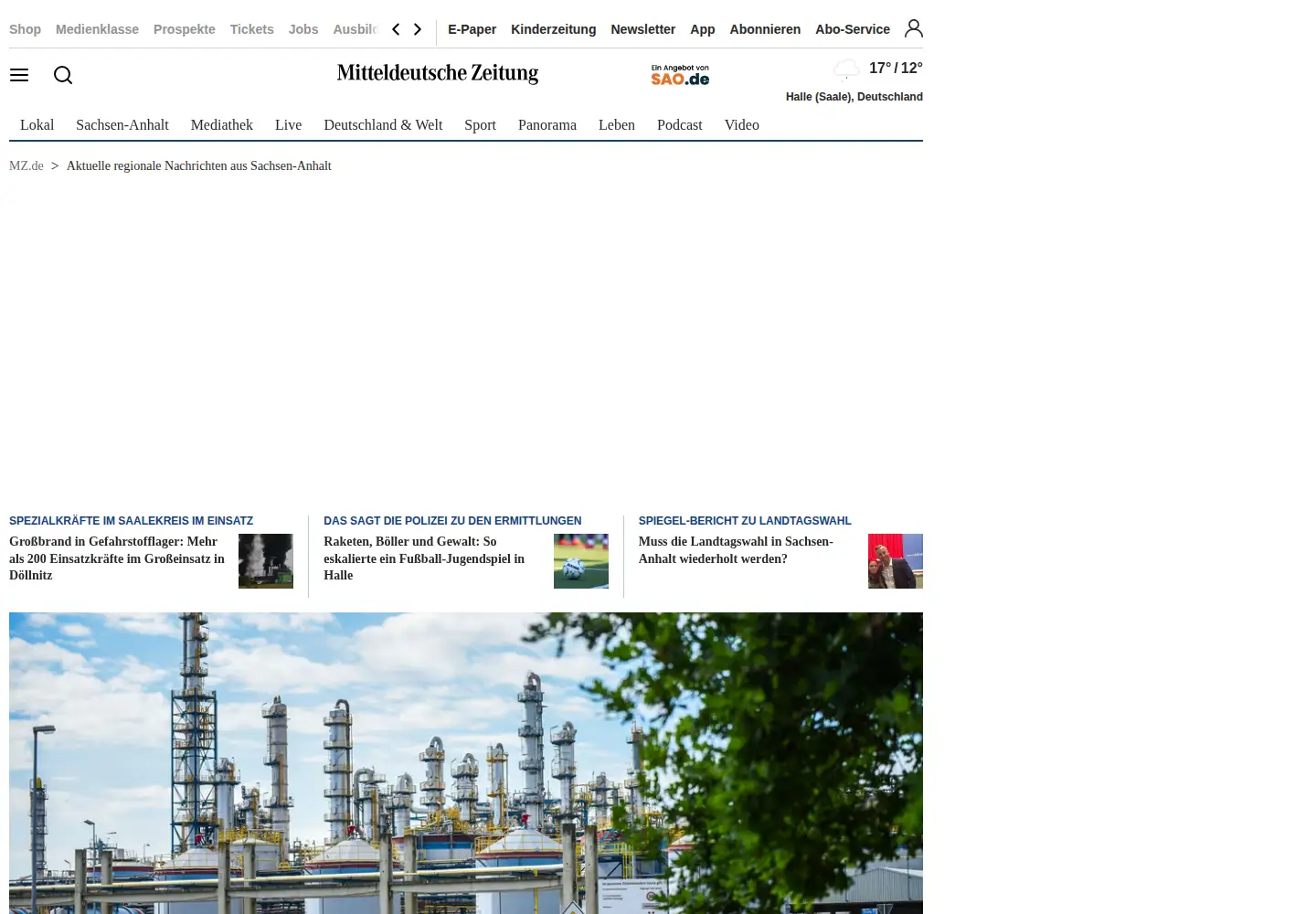
Task: Click the fire smoke article thumbnail
Action: [x=266, y=561]
